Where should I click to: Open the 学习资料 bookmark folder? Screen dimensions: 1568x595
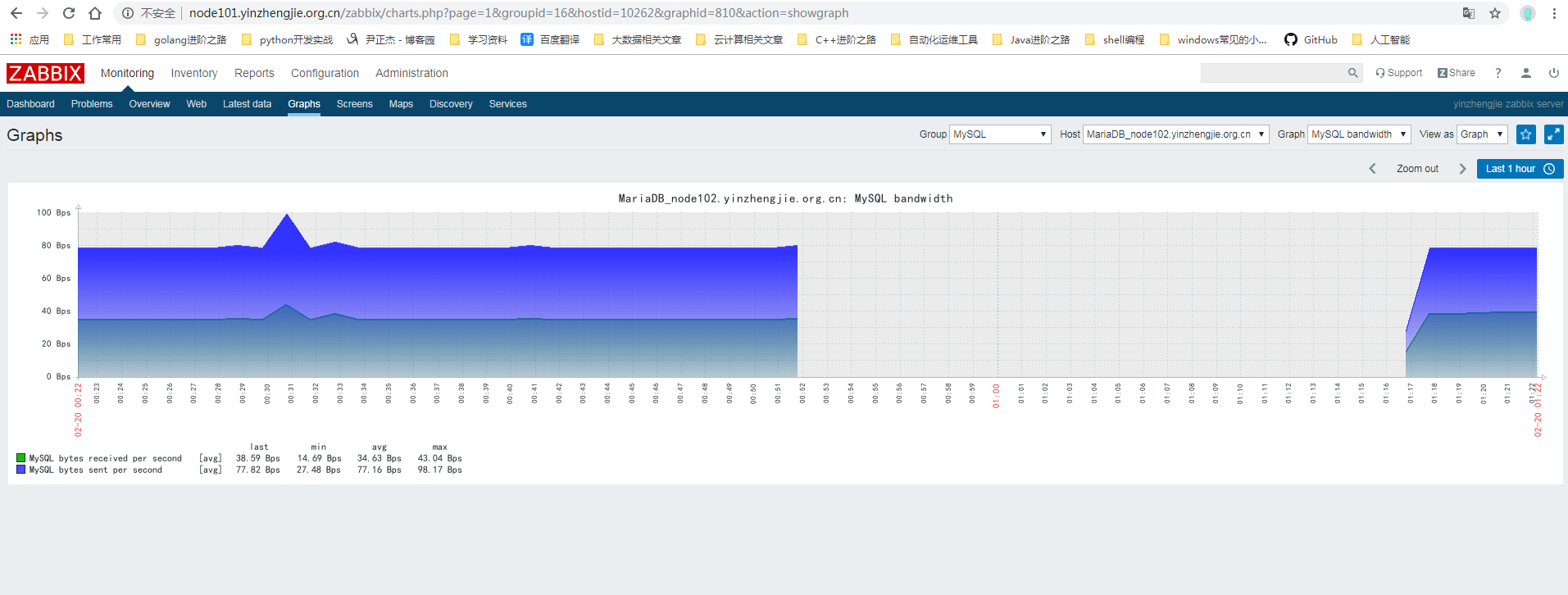coord(478,39)
